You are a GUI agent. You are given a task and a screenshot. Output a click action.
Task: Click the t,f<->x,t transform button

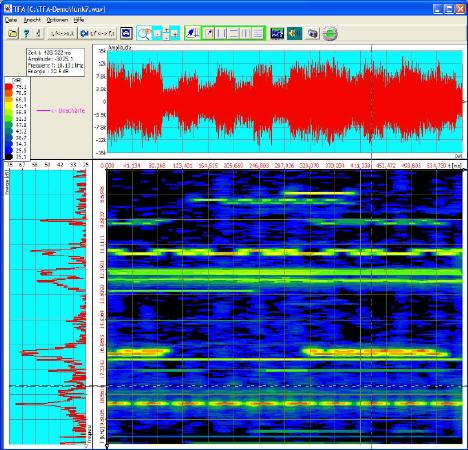(62, 33)
